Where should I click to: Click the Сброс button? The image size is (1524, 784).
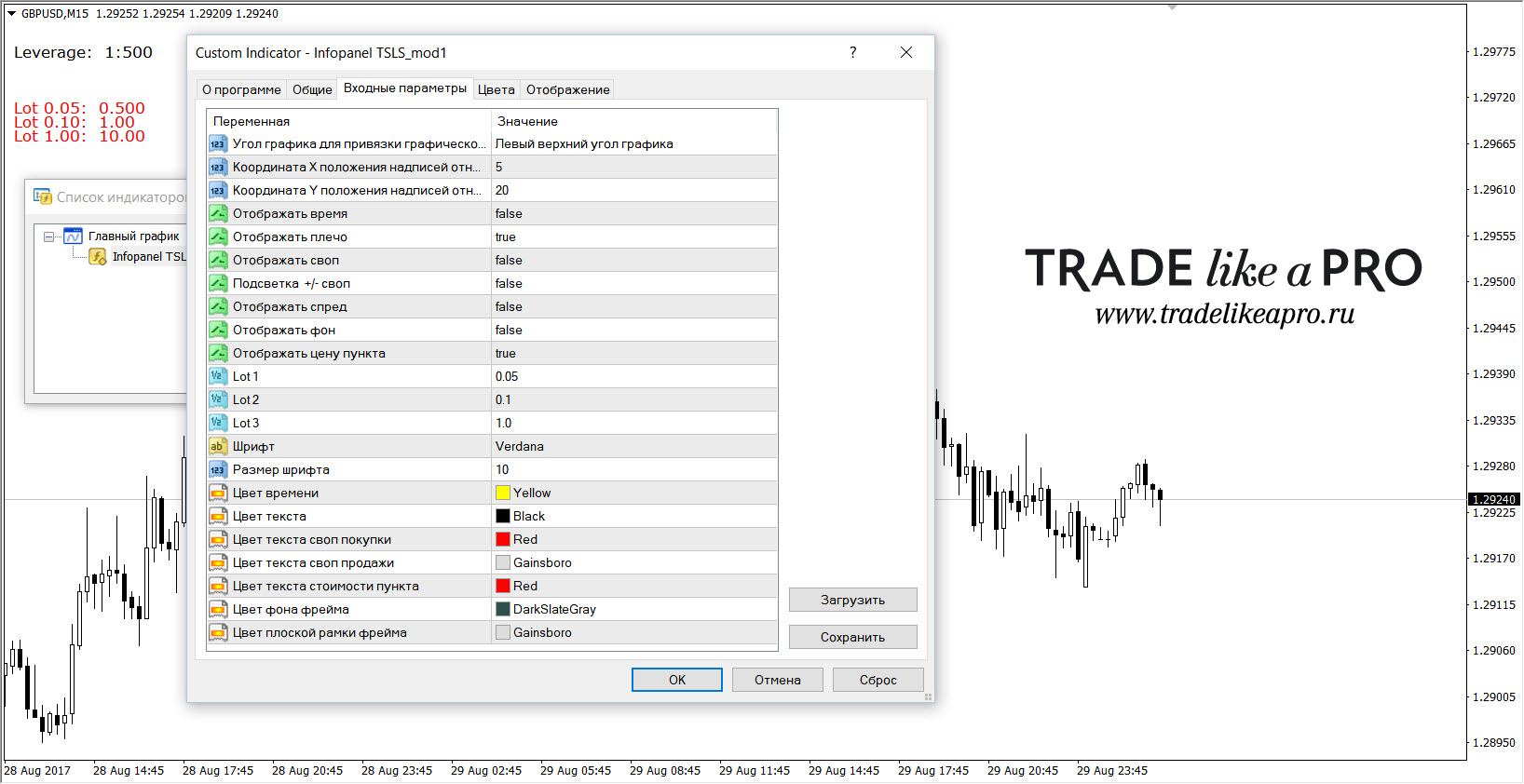(878, 681)
